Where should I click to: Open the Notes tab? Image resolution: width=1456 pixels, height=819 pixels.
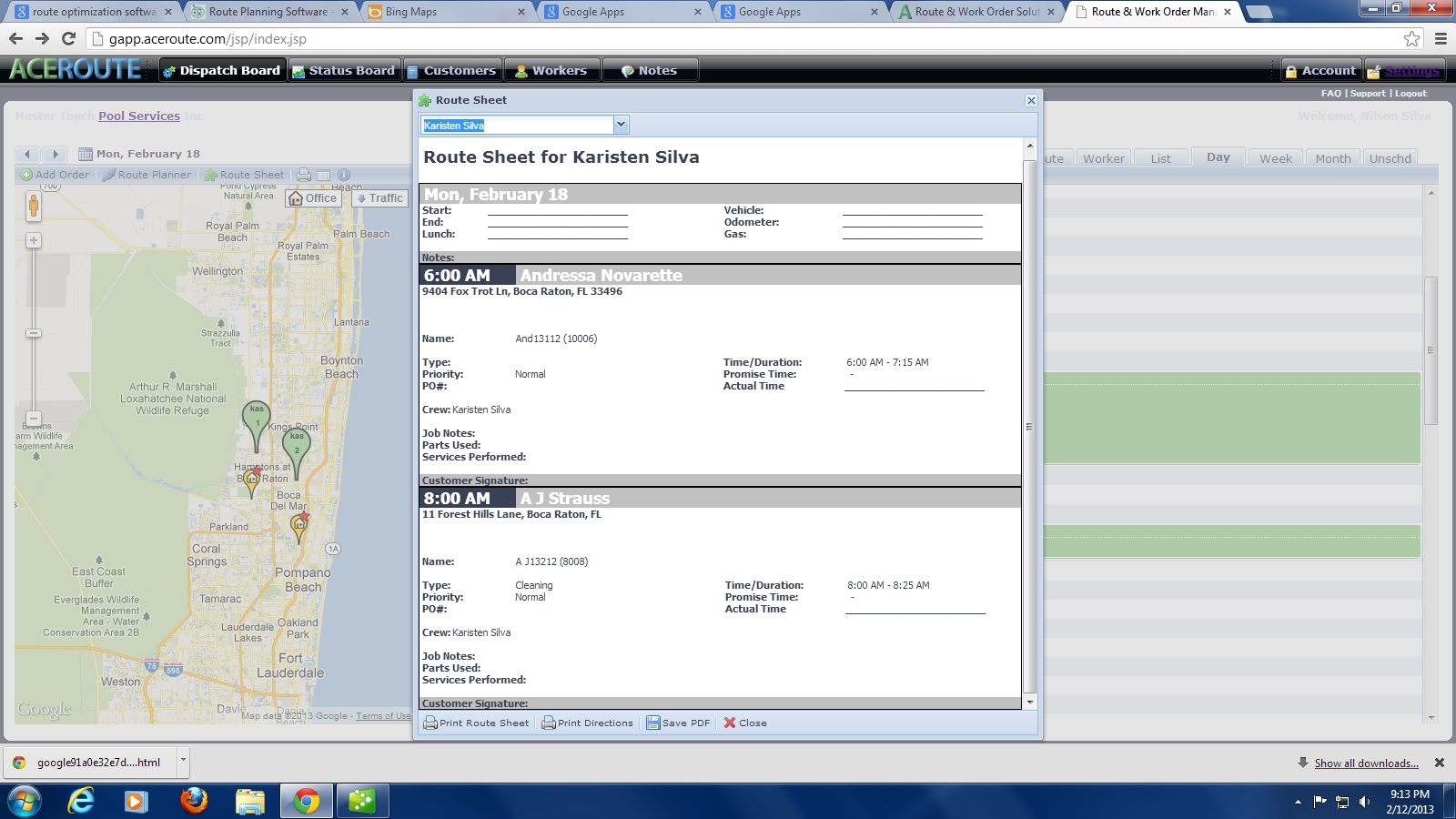point(650,70)
